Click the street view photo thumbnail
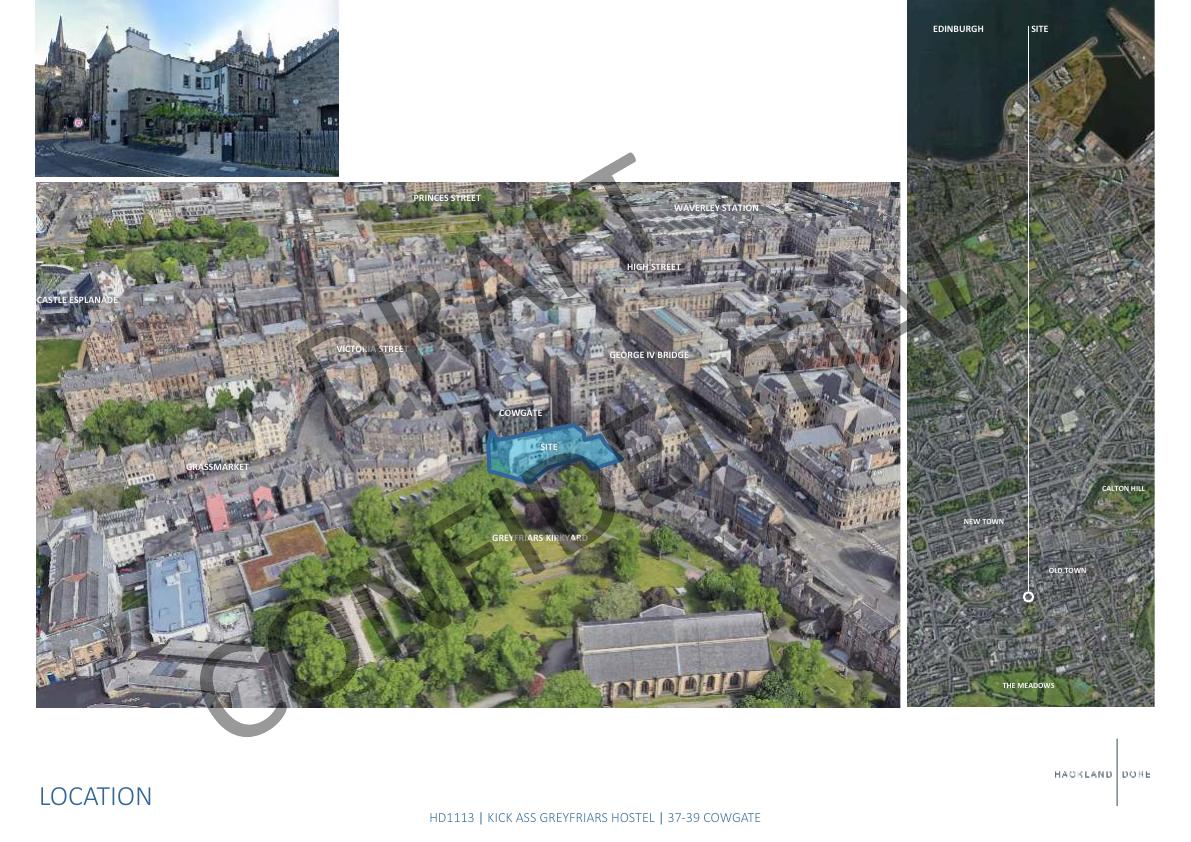Image resolution: width=1191 pixels, height=842 pixels. [x=187, y=88]
